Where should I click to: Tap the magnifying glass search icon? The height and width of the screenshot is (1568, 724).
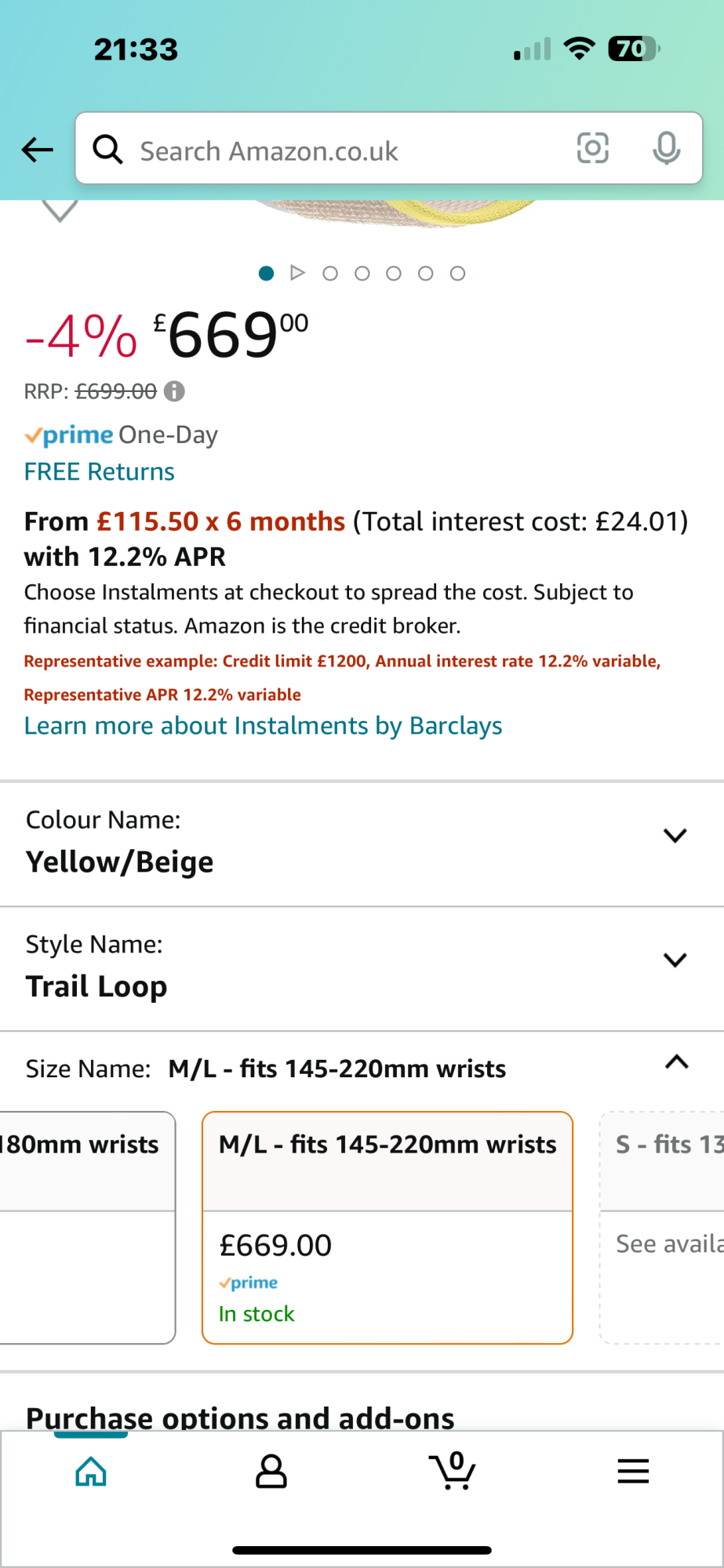(x=108, y=149)
